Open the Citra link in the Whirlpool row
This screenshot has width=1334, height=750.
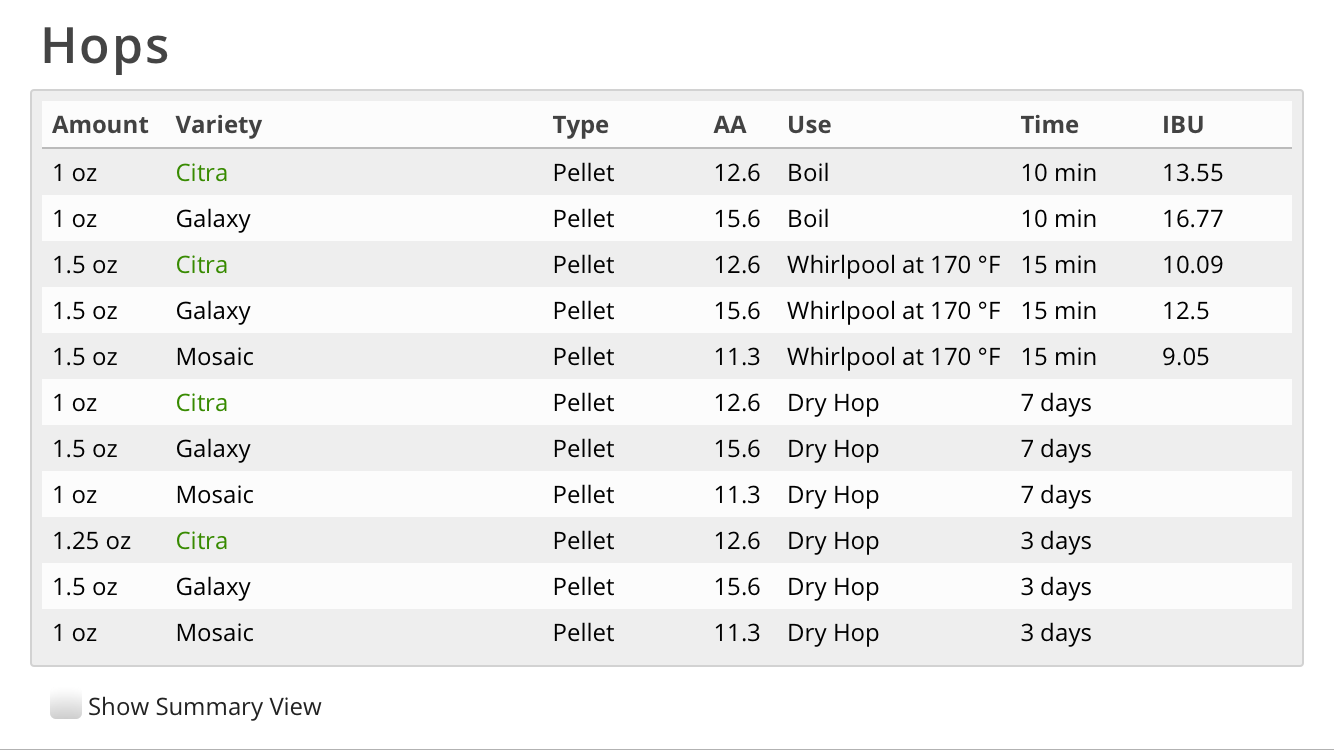click(x=202, y=265)
